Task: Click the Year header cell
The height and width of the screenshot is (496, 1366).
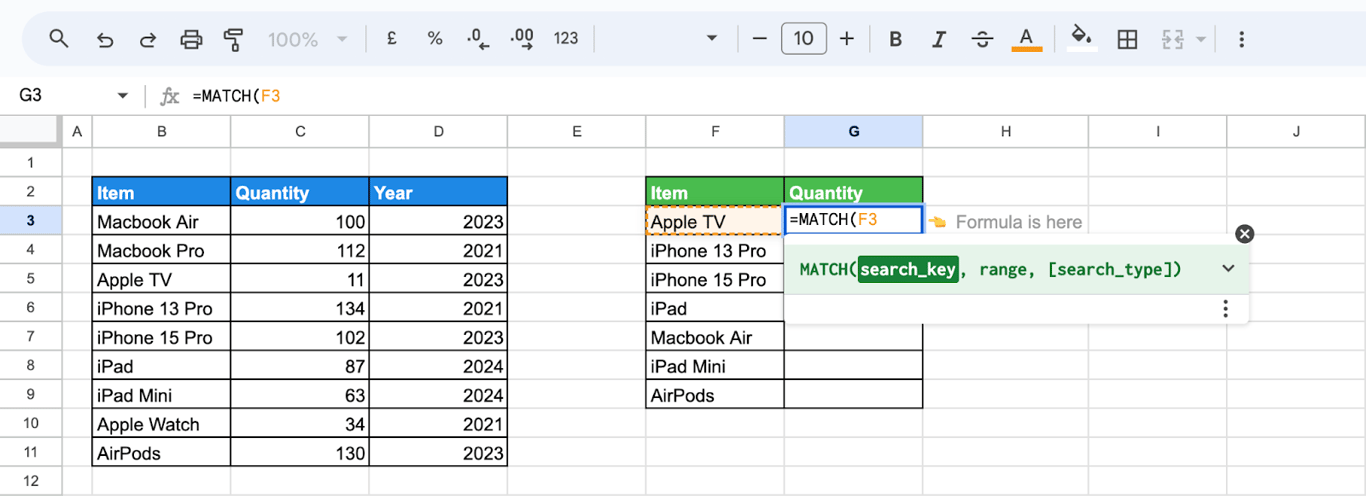Action: (438, 192)
